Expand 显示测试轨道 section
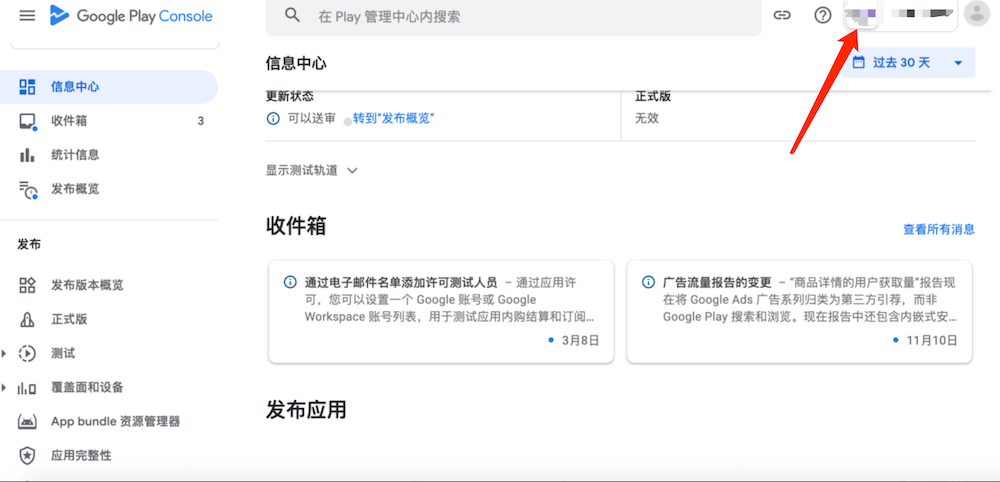 coord(311,170)
